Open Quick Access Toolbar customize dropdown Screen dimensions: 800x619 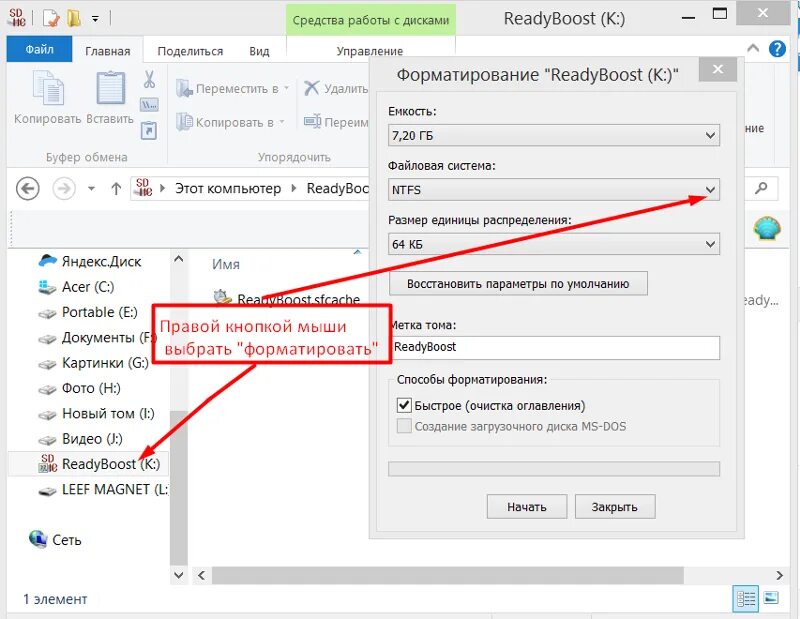pyautogui.click(x=95, y=19)
